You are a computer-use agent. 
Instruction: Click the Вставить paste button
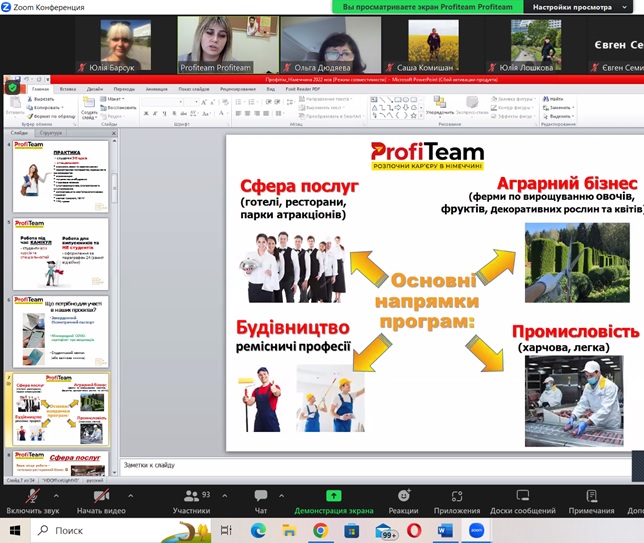15,106
